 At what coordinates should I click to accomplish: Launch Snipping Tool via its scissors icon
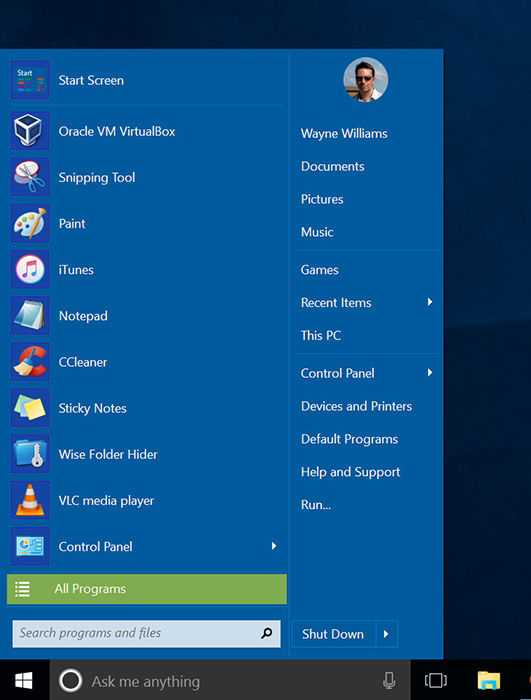coord(29,177)
